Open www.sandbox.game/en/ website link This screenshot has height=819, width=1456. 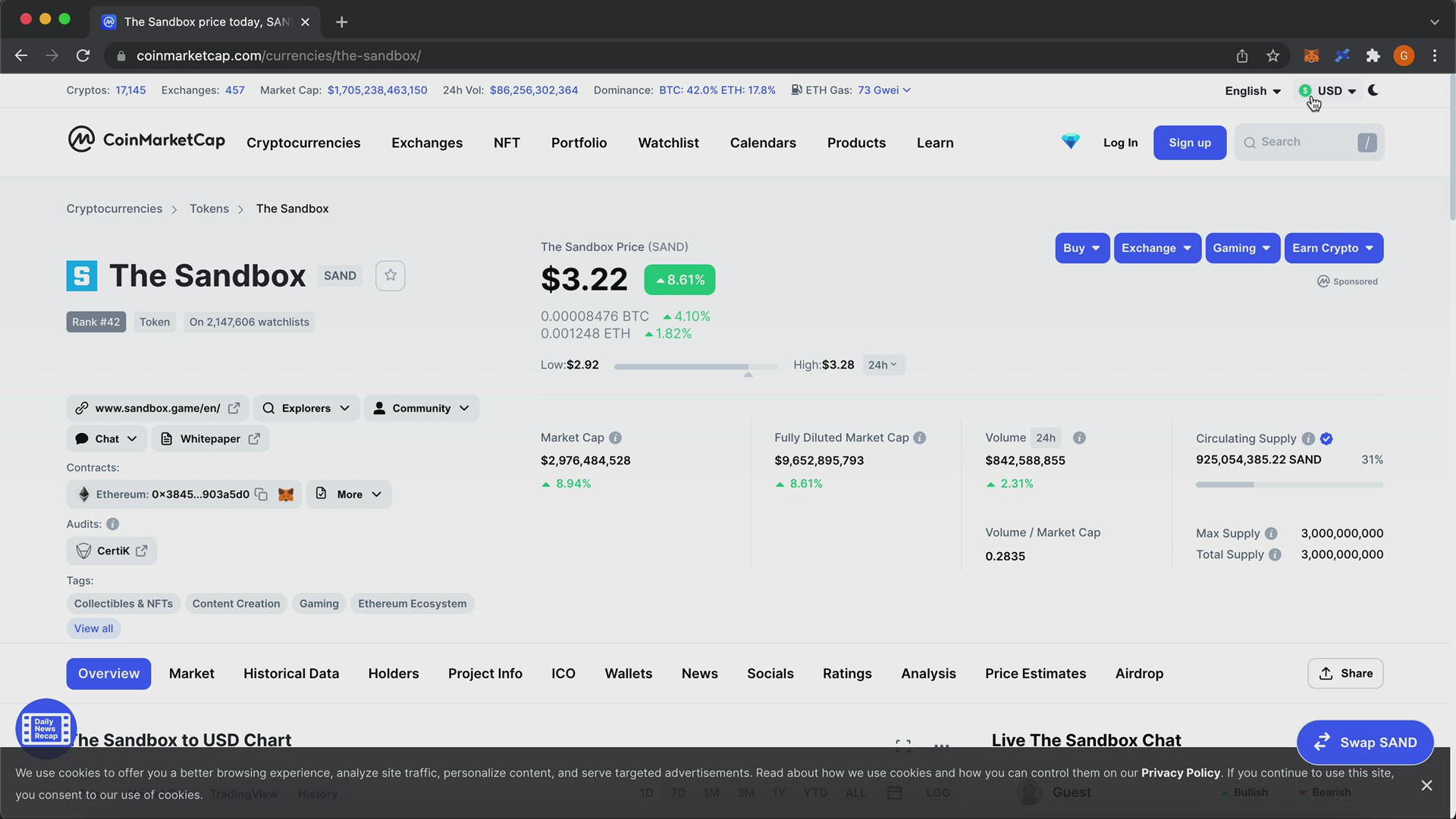click(158, 408)
